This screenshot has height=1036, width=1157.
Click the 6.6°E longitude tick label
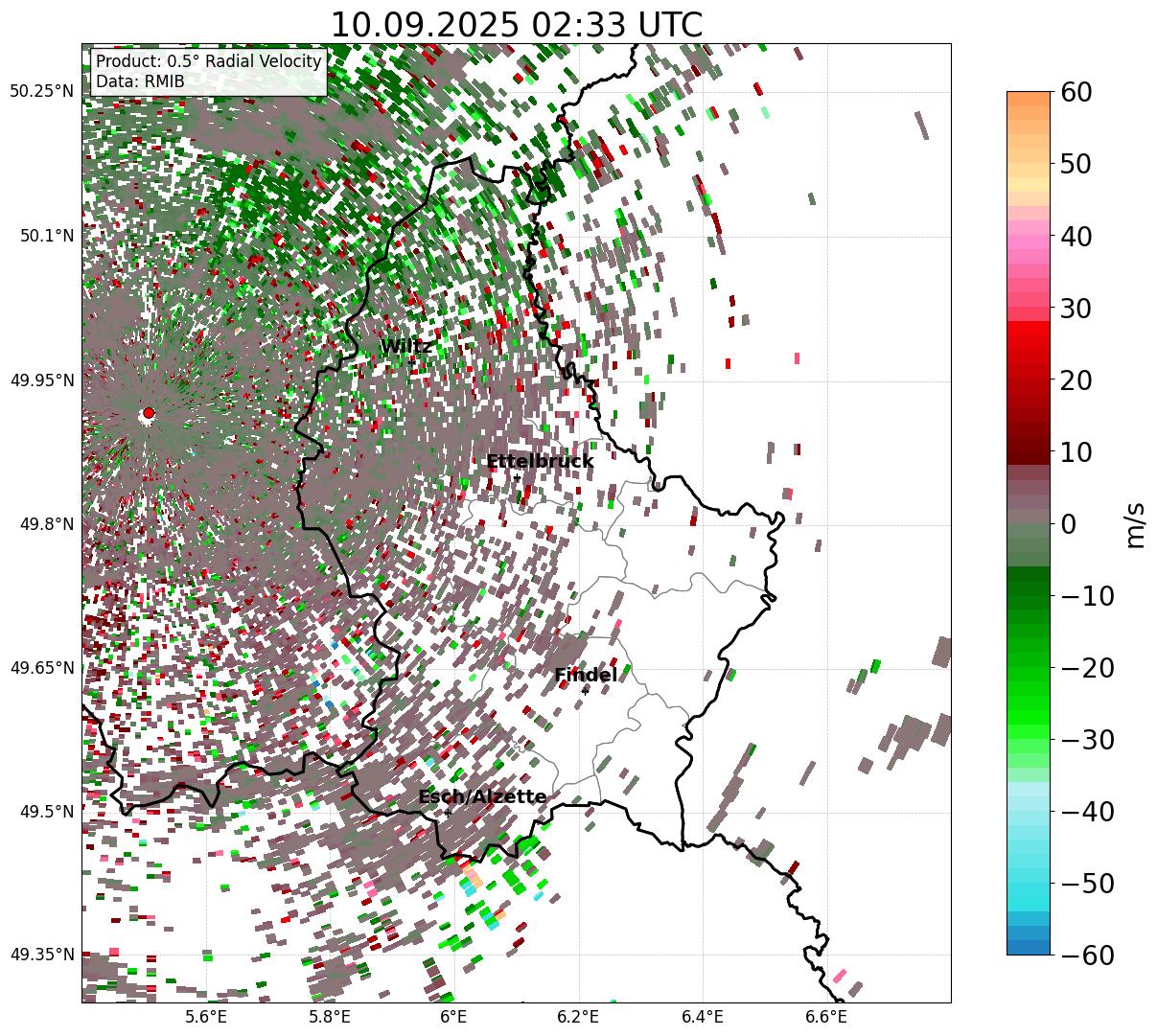(x=826, y=1018)
